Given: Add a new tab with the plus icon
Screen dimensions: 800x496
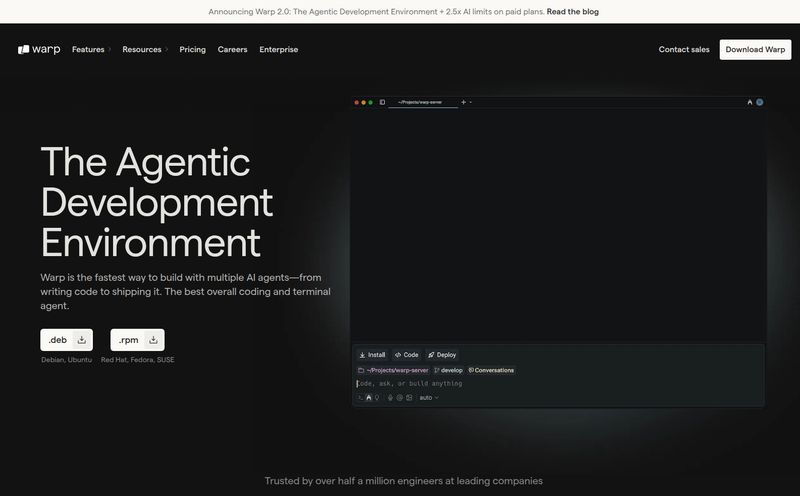Looking at the screenshot, I should pyautogui.click(x=463, y=102).
